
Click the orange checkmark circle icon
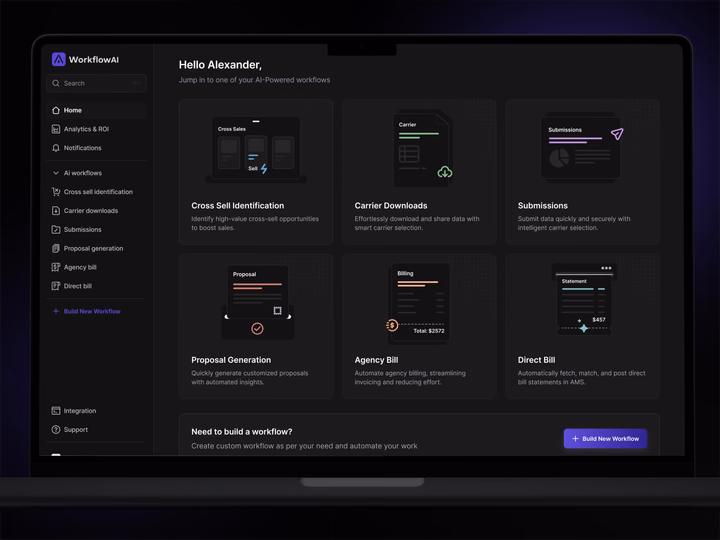[257, 328]
